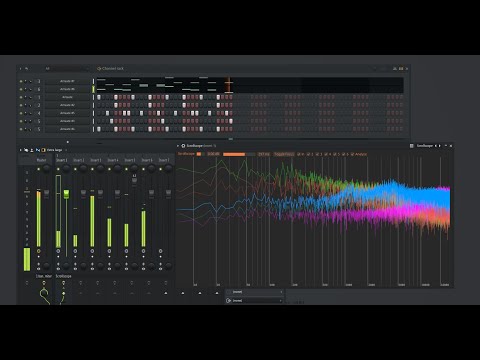
Task: Open graph editor icon in Channel rack header
Action: pos(395,69)
